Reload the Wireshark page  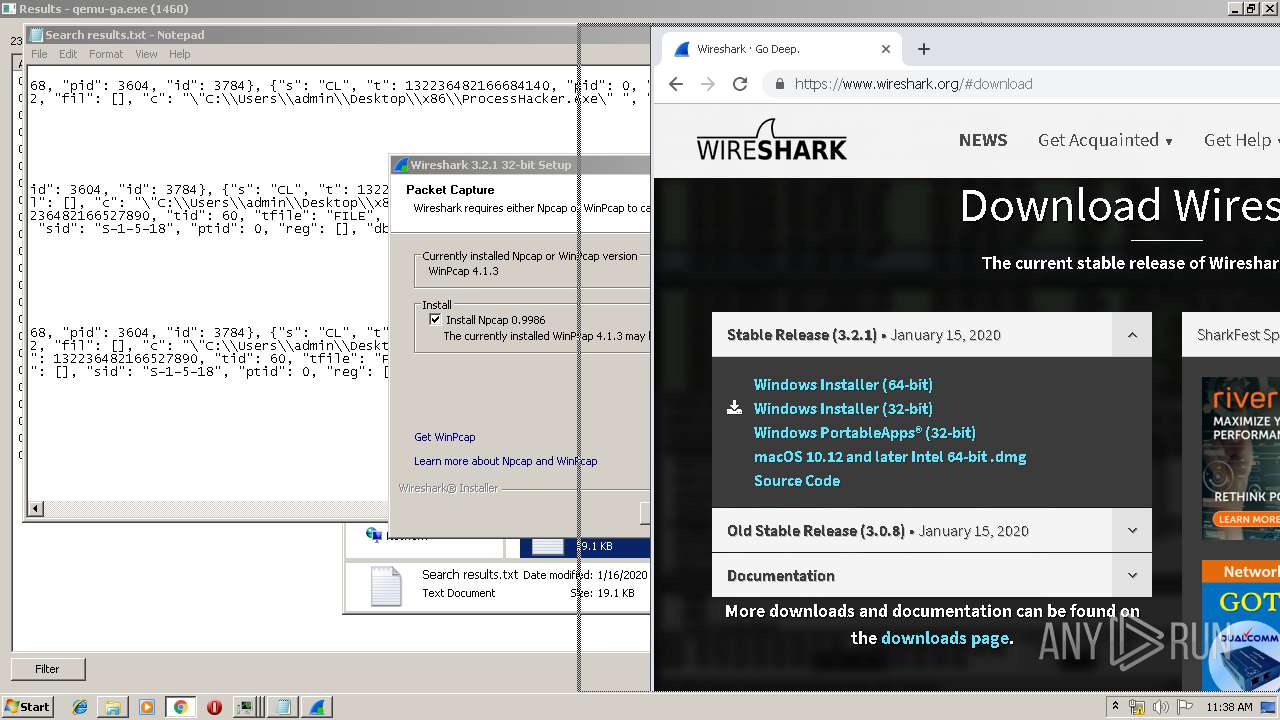pos(740,84)
